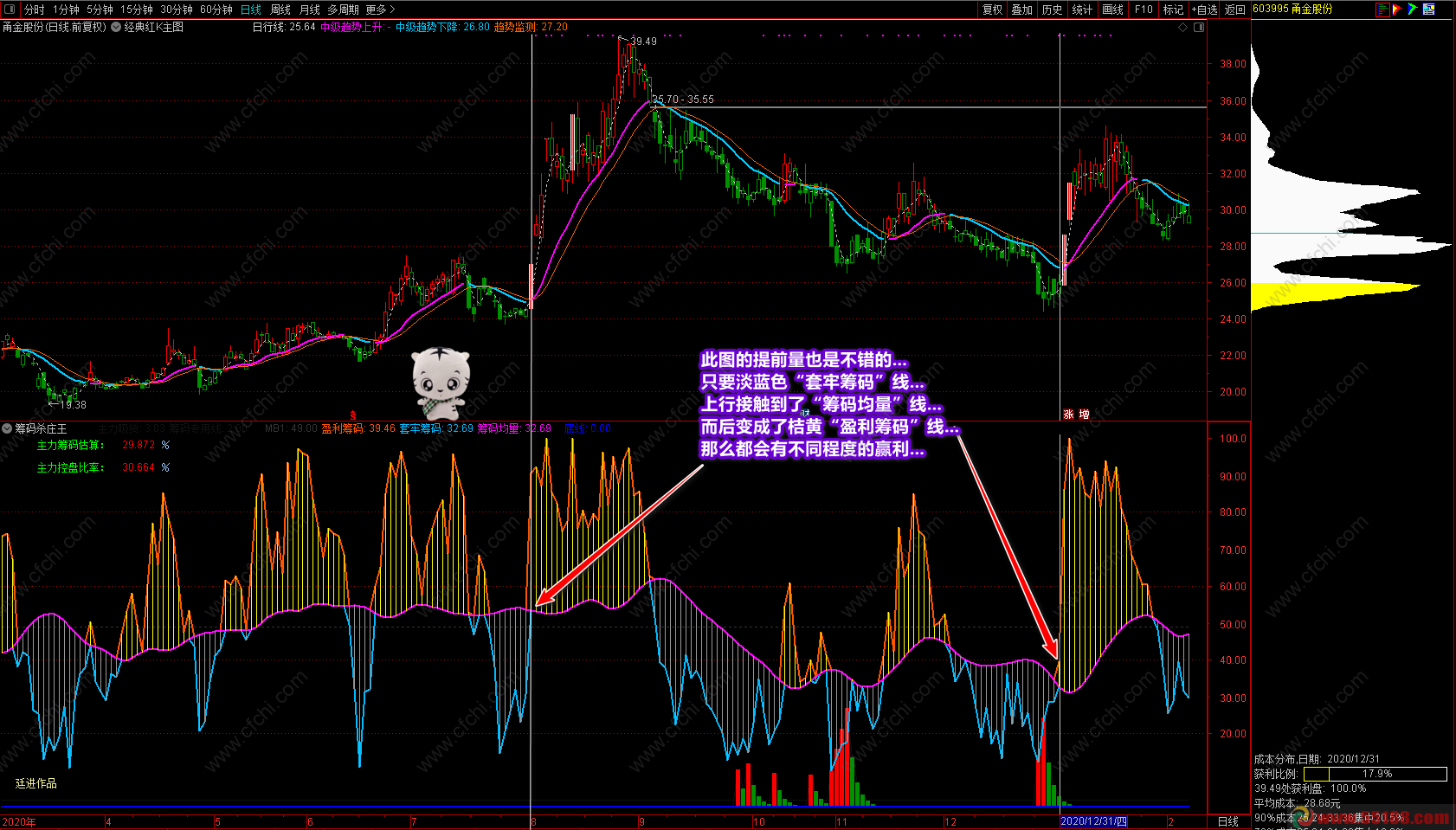Click the 主力控盘比率 label
Screen dimensions: 1456x830
70,467
